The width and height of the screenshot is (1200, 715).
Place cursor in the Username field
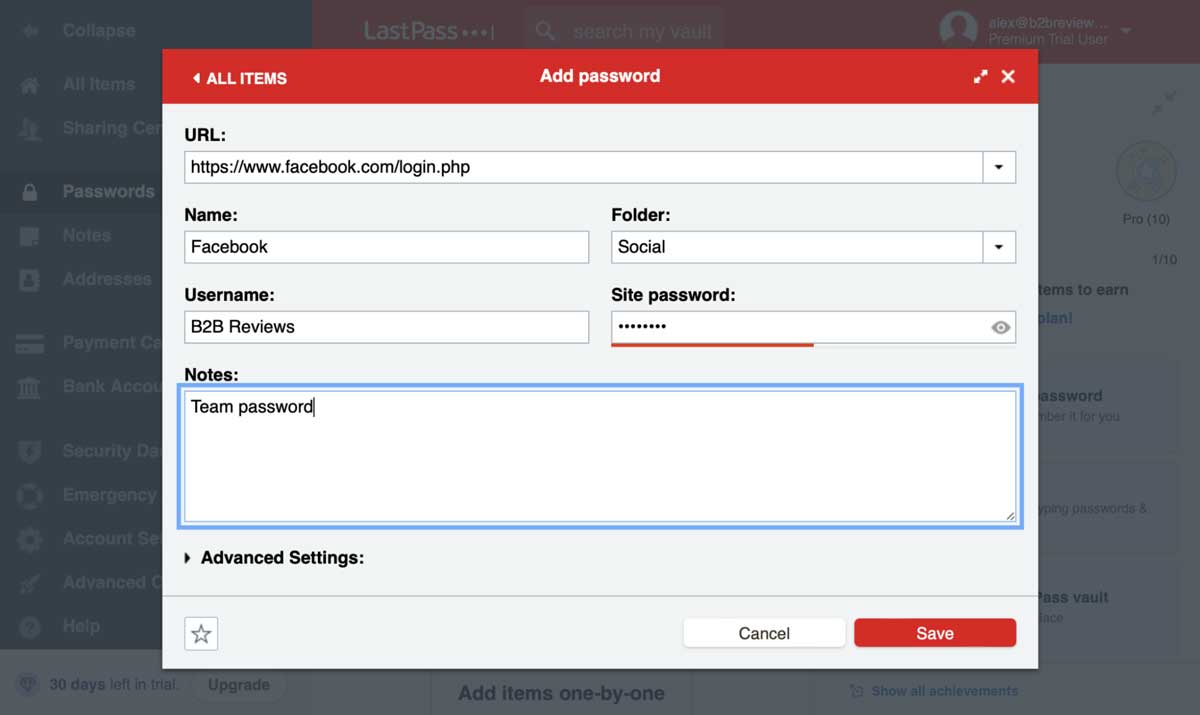[x=386, y=327]
